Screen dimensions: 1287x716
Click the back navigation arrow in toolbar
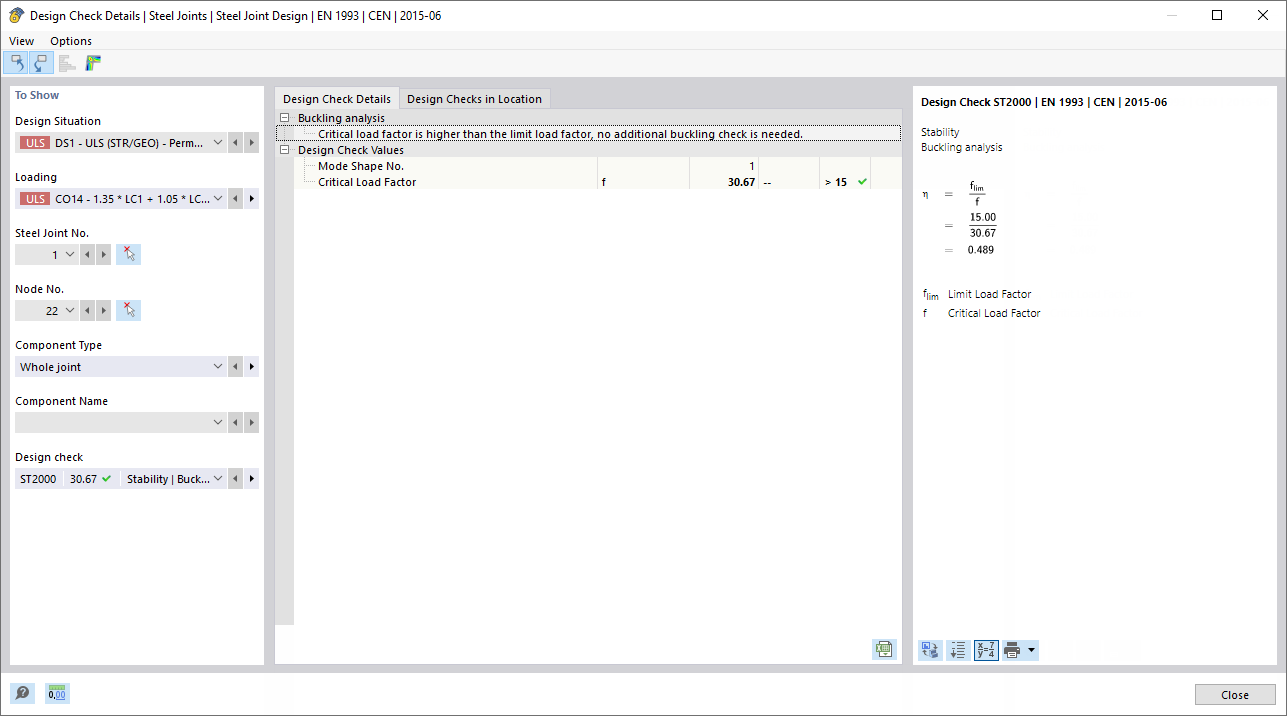coord(16,62)
